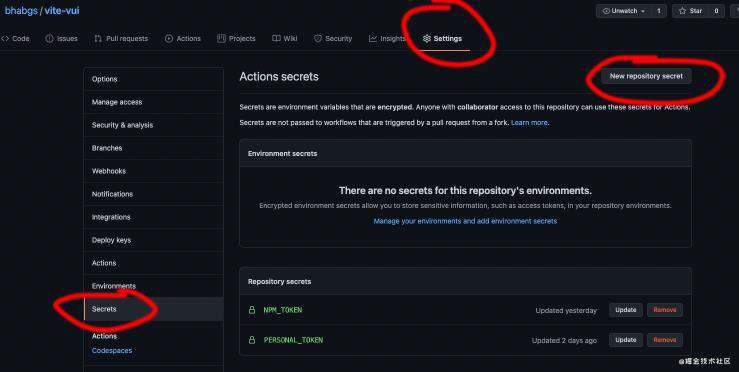
Task: Select Manage access in sidebar
Action: tap(154, 102)
